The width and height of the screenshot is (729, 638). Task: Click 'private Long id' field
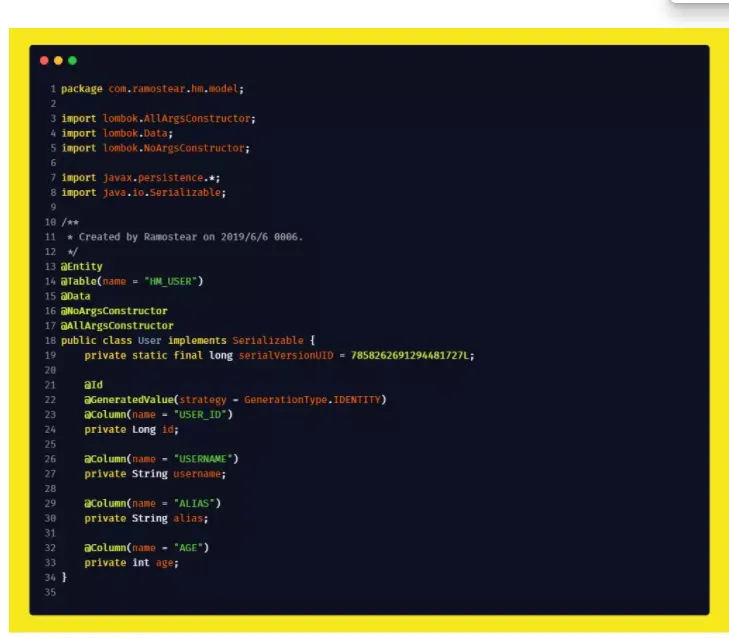point(132,430)
